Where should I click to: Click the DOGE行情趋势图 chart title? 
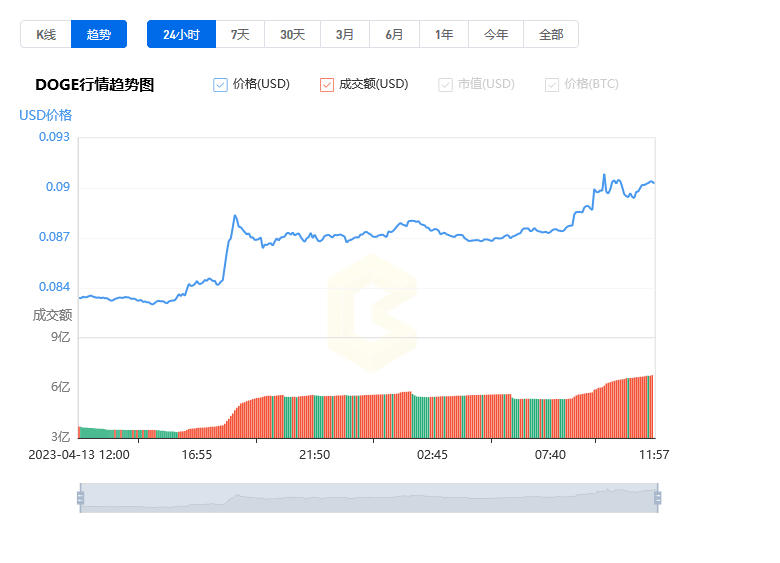coord(95,85)
